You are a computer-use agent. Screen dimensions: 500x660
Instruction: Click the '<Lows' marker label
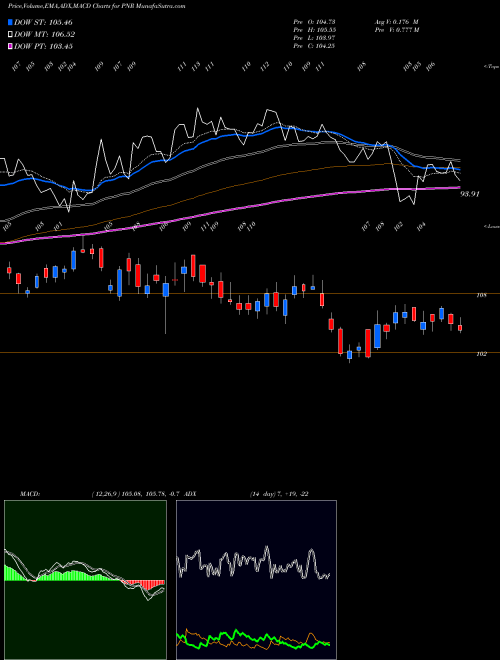click(x=491, y=226)
